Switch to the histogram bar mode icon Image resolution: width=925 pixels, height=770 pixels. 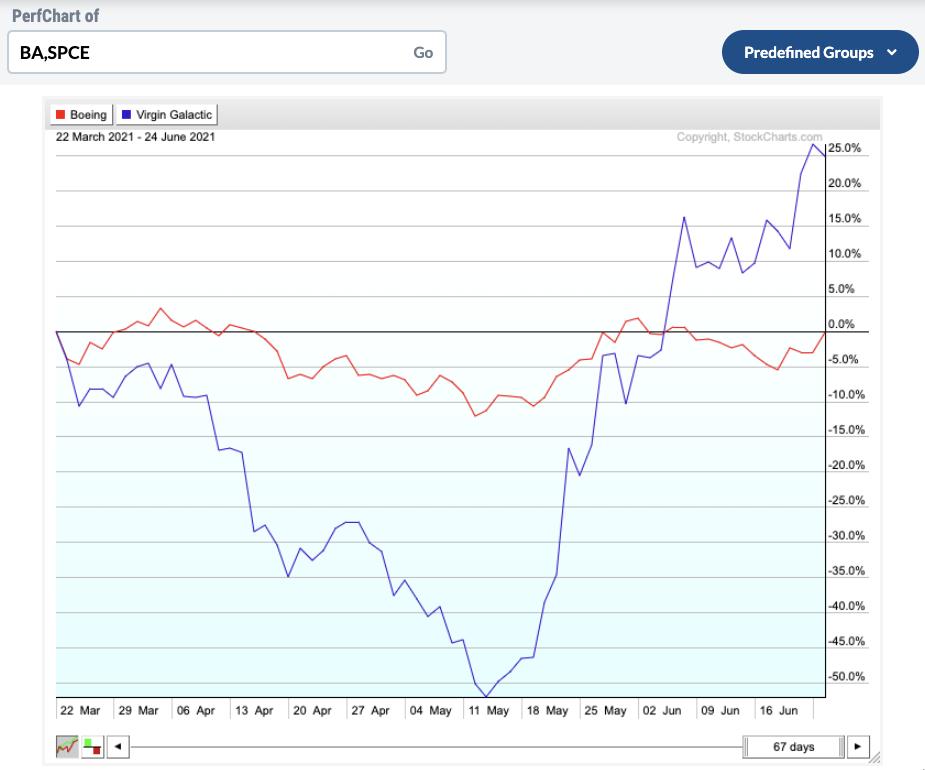92,746
